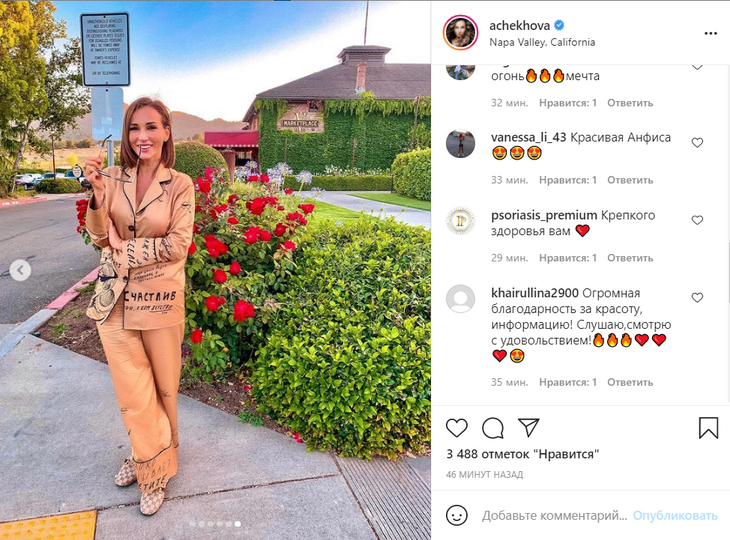Open comments using the speech bubble icon
The height and width of the screenshot is (540, 730).
493,428
